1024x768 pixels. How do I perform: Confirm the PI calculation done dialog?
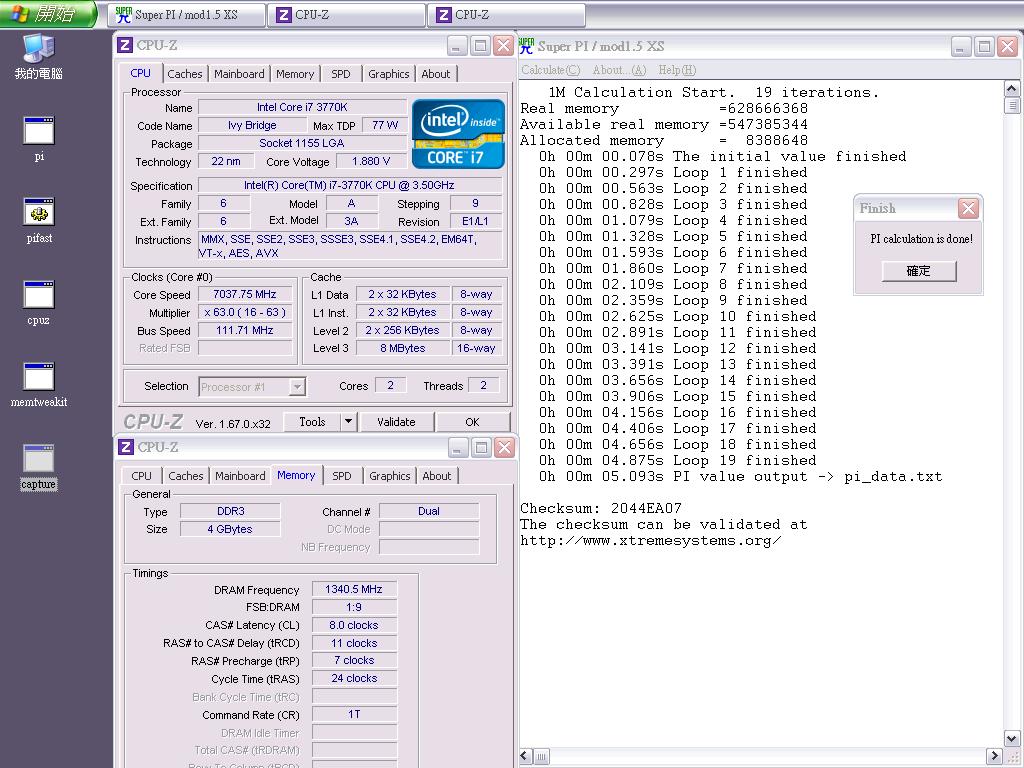pos(918,271)
